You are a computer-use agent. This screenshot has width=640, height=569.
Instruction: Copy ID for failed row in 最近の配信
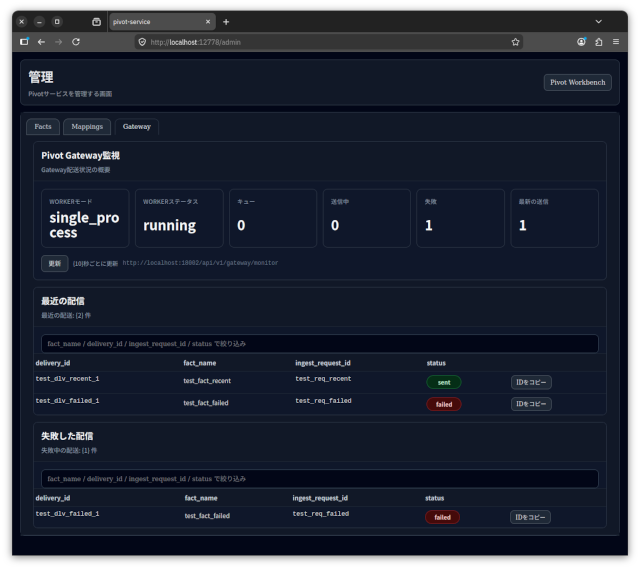(x=531, y=404)
